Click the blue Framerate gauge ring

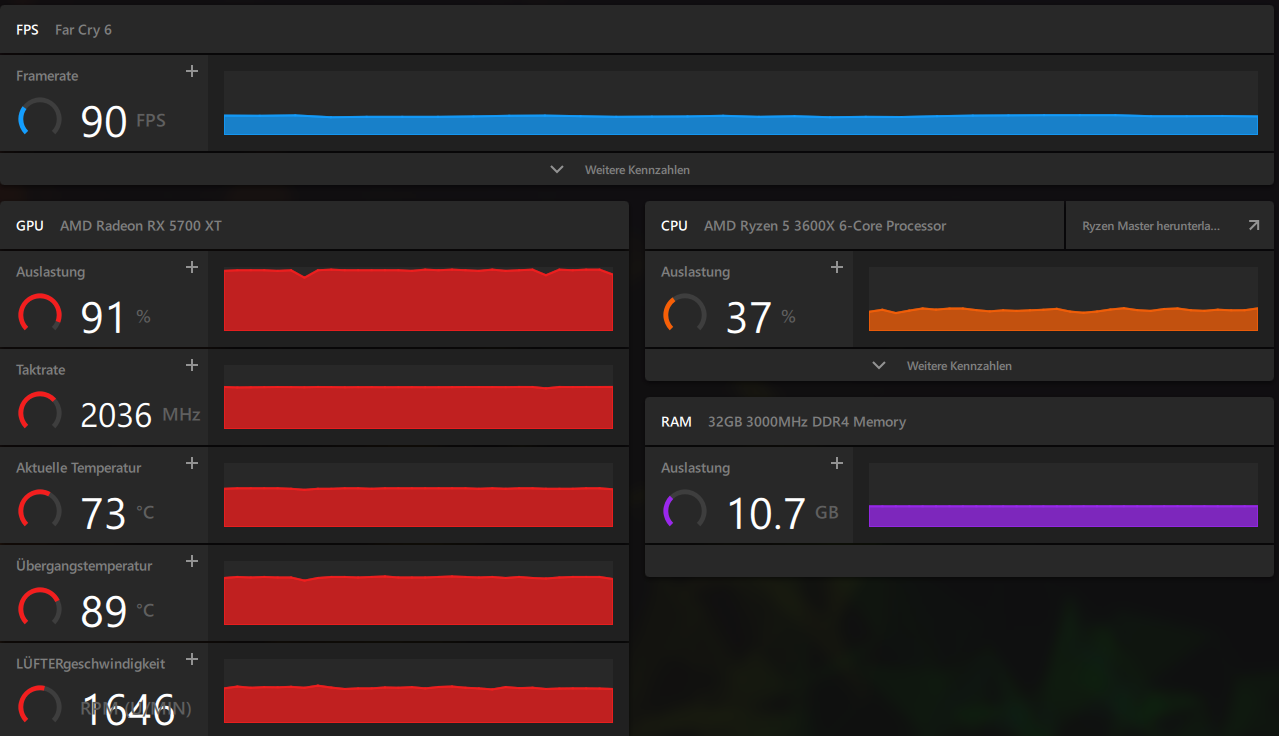pyautogui.click(x=40, y=119)
